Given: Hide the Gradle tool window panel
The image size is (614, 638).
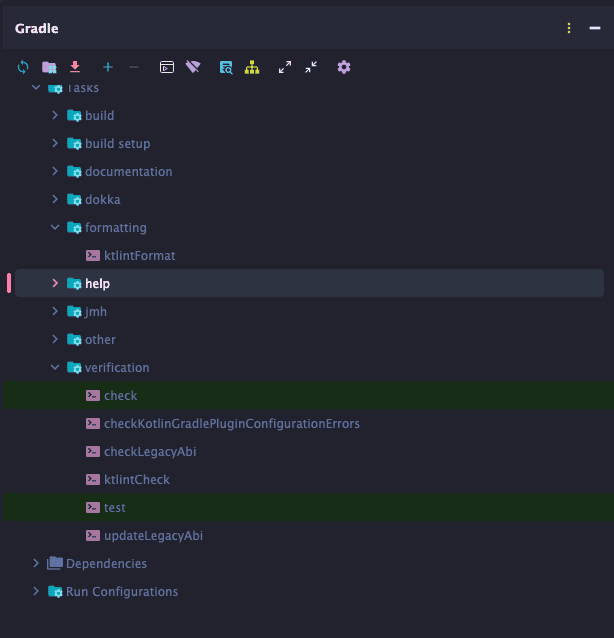Looking at the screenshot, I should pyautogui.click(x=595, y=29).
